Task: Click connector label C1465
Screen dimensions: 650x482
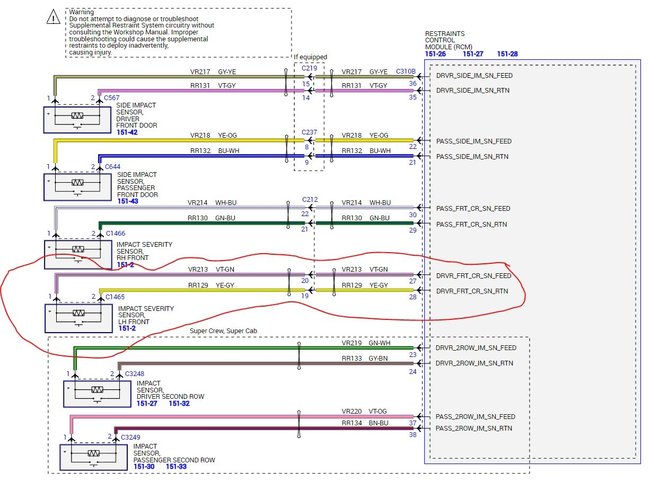Action: 115,297
